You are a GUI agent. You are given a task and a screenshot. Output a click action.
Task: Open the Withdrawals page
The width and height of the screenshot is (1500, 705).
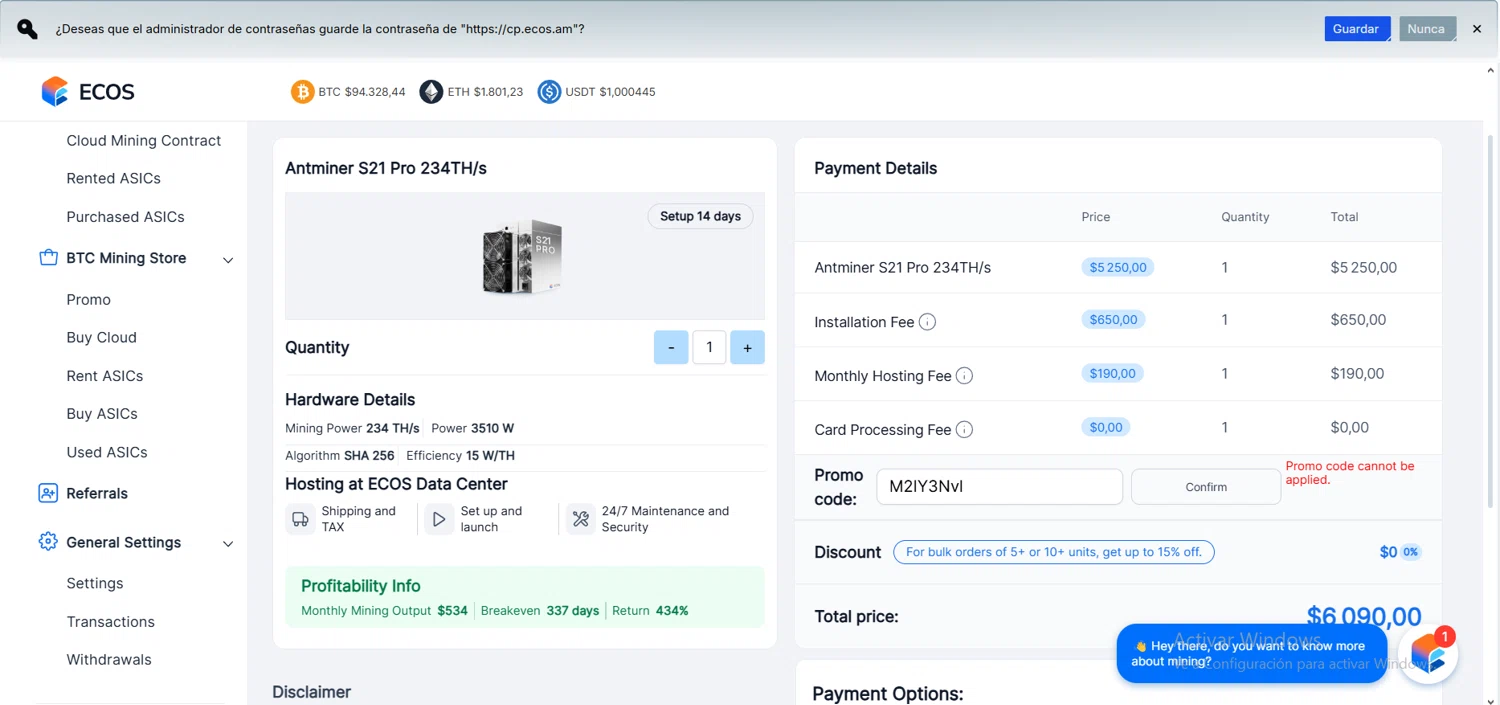[x=109, y=659]
